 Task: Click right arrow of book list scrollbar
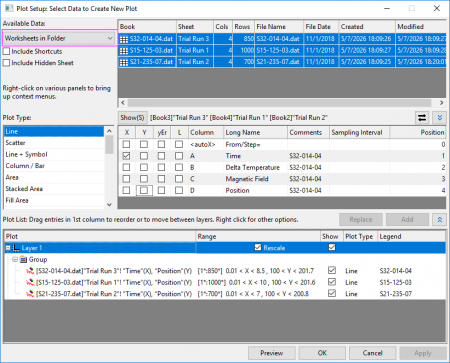coord(442,103)
